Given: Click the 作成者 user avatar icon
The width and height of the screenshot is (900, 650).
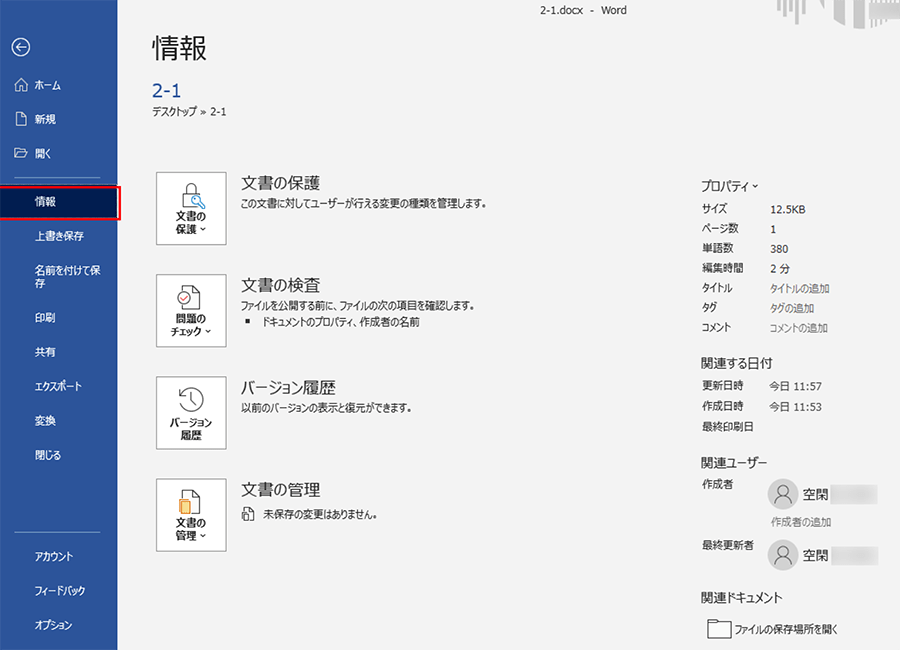Looking at the screenshot, I should (782, 494).
